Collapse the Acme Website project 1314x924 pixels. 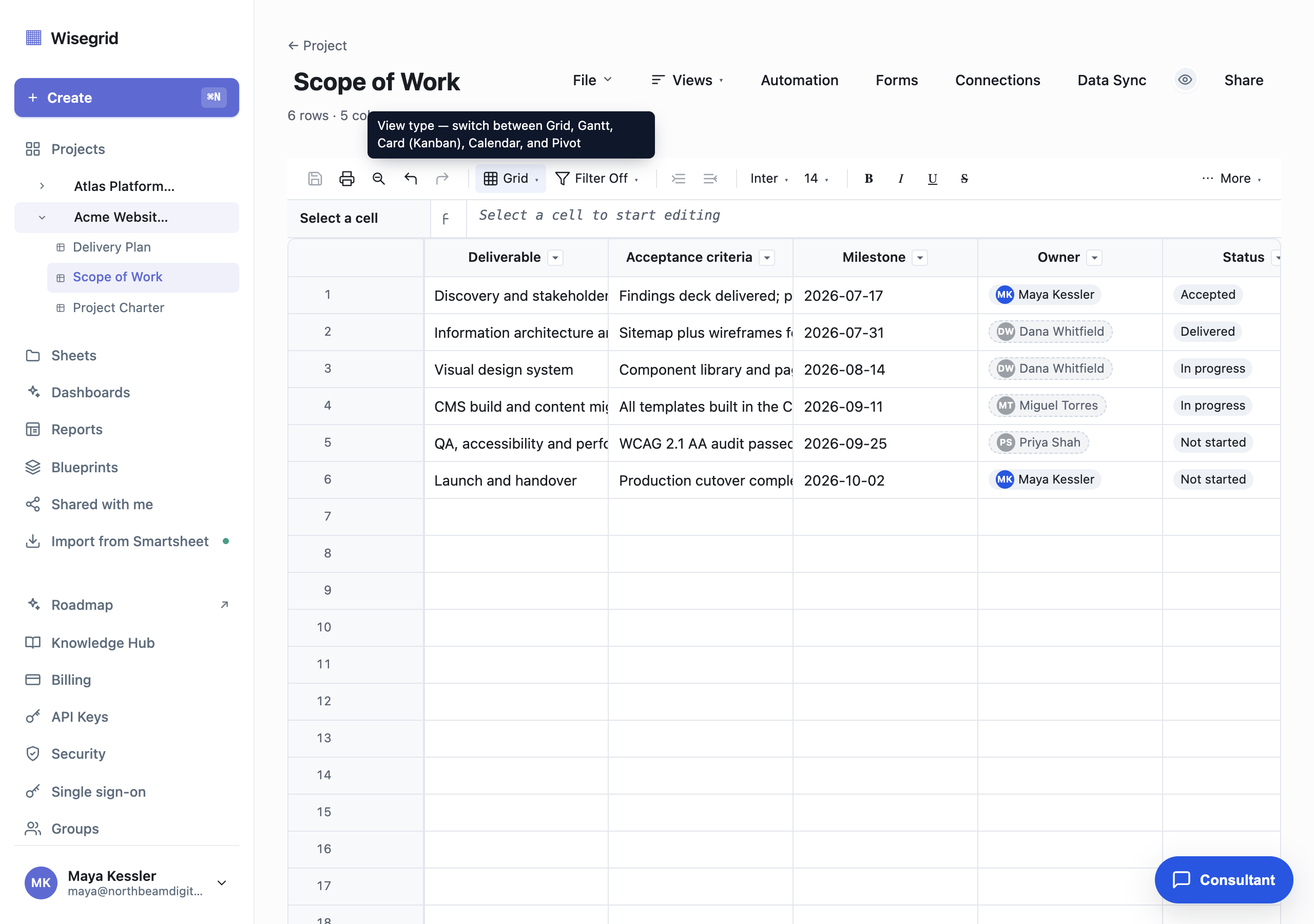(42, 218)
